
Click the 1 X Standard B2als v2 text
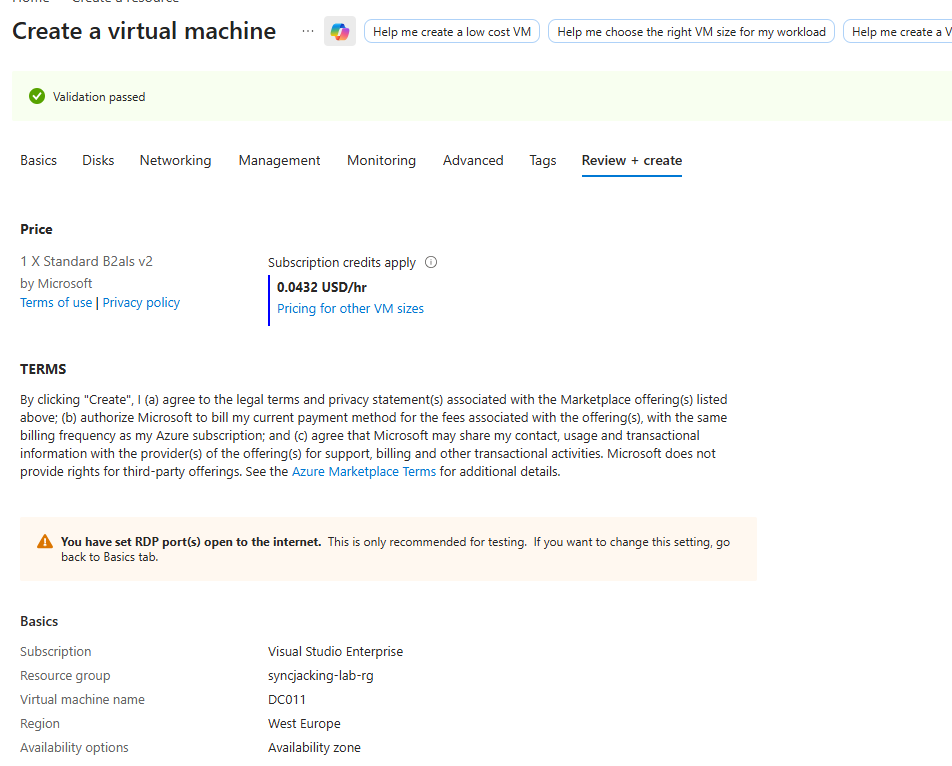pyautogui.click(x=86, y=261)
